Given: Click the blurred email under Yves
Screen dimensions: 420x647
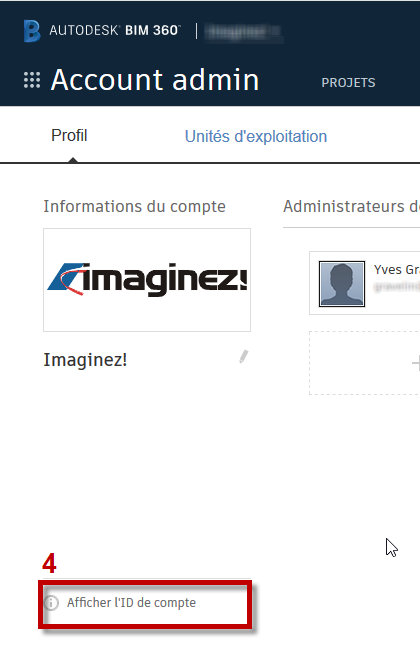Looking at the screenshot, I should coord(396,286).
